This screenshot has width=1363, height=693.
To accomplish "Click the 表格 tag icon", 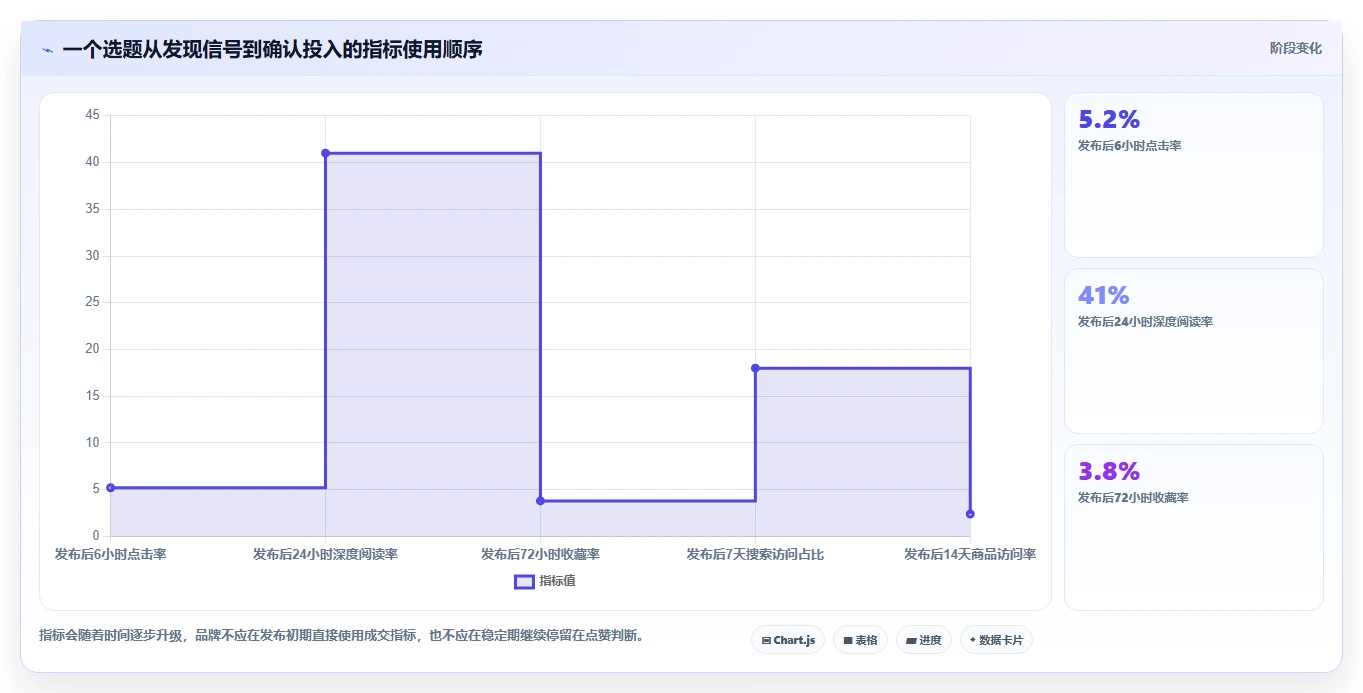I will click(x=848, y=641).
